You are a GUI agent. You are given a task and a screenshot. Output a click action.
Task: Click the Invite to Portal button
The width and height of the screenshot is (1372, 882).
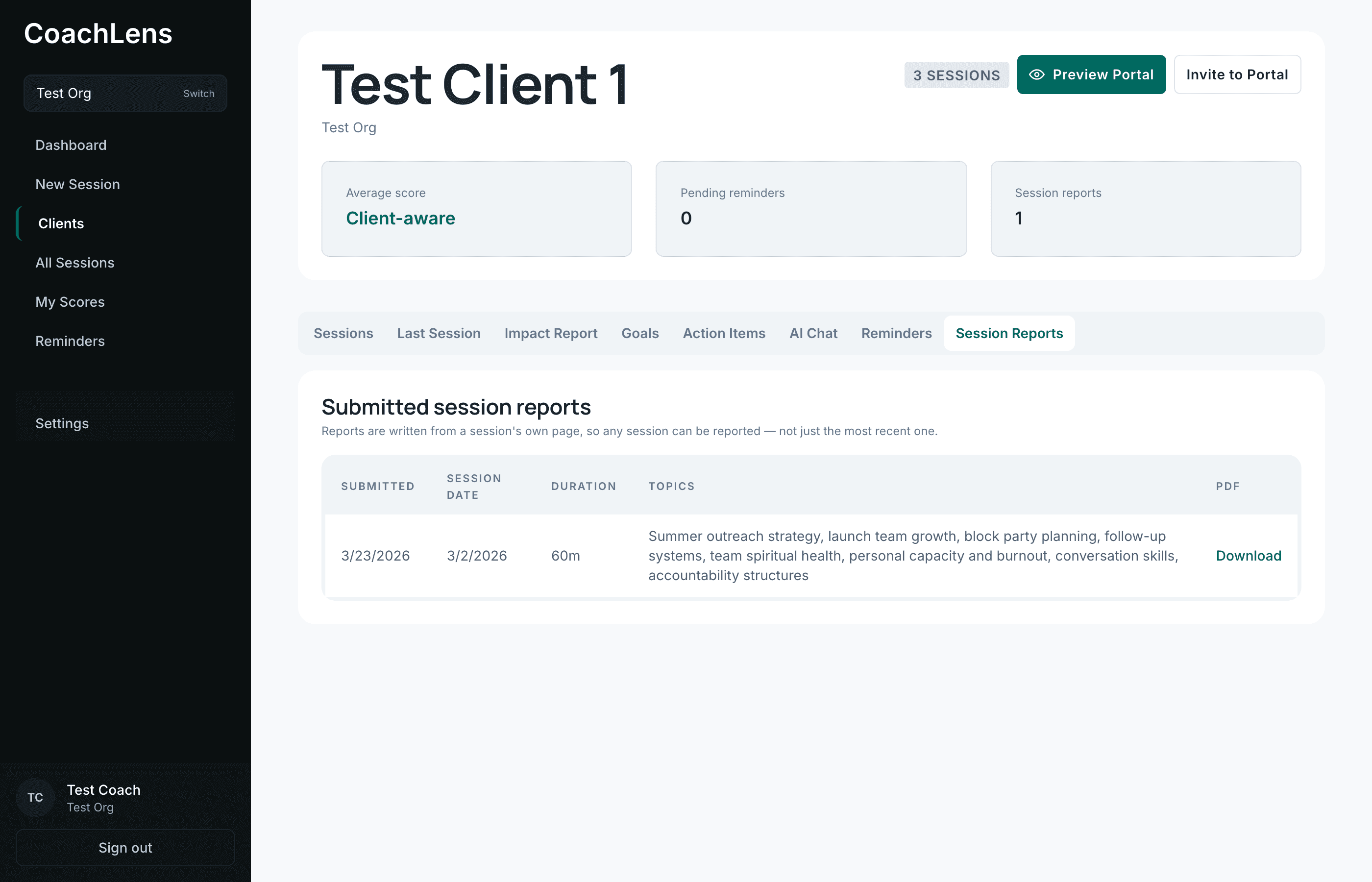click(x=1237, y=74)
